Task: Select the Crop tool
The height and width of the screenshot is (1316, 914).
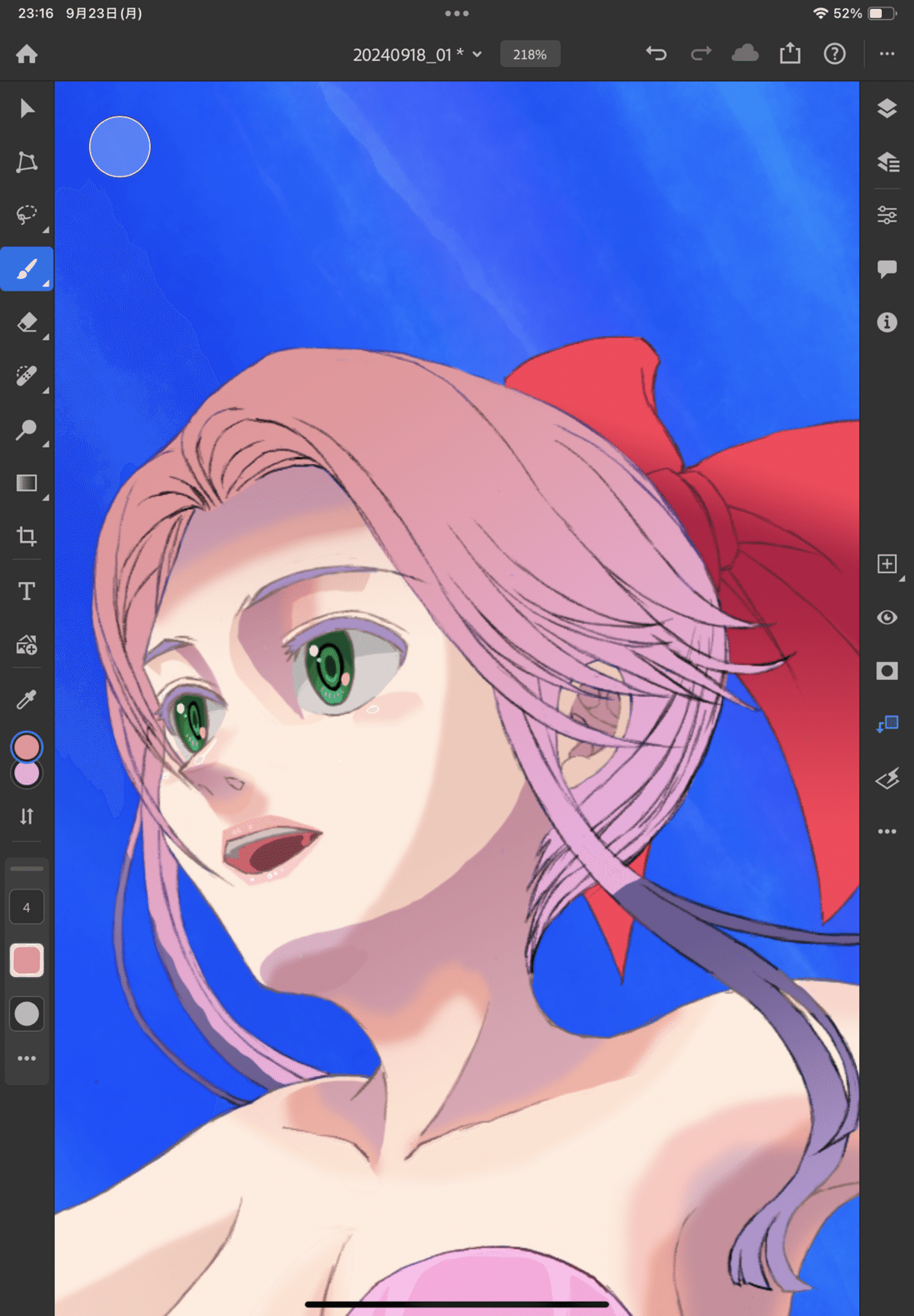Action: pos(27,536)
